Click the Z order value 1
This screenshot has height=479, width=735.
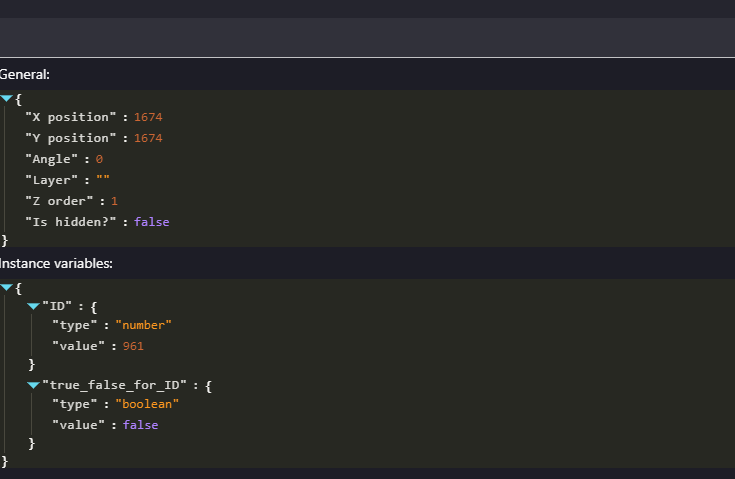coord(114,201)
